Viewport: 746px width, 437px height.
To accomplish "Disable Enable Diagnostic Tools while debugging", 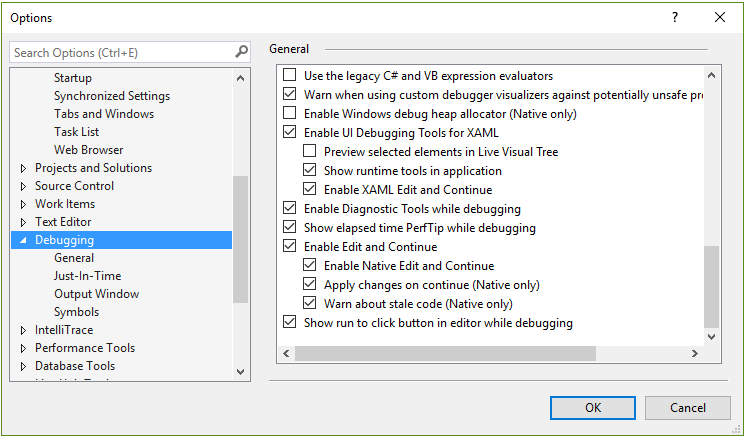I will [x=290, y=209].
